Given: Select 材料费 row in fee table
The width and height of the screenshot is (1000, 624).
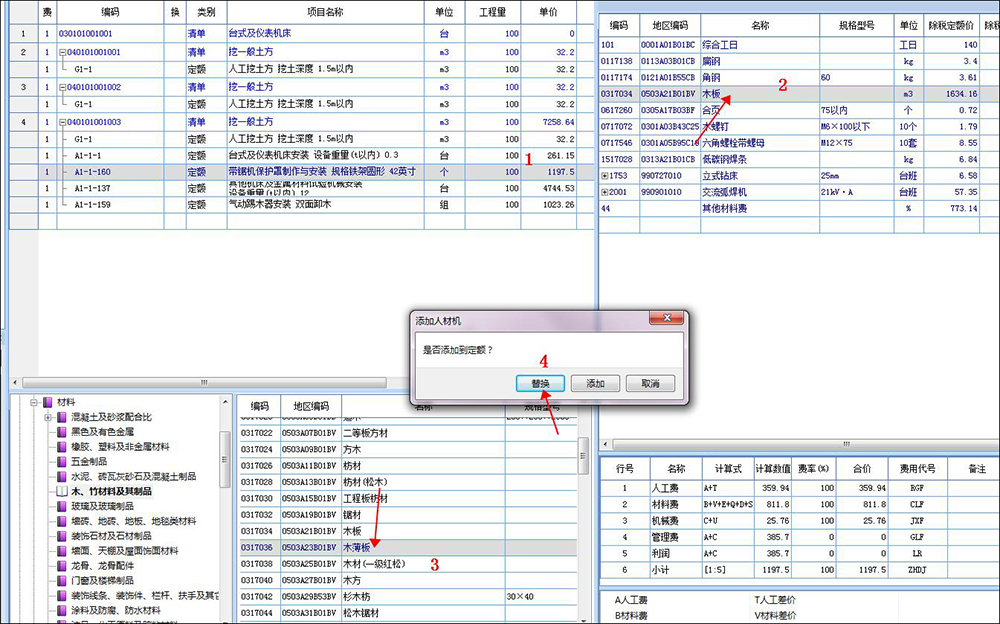Looking at the screenshot, I should [x=799, y=504].
